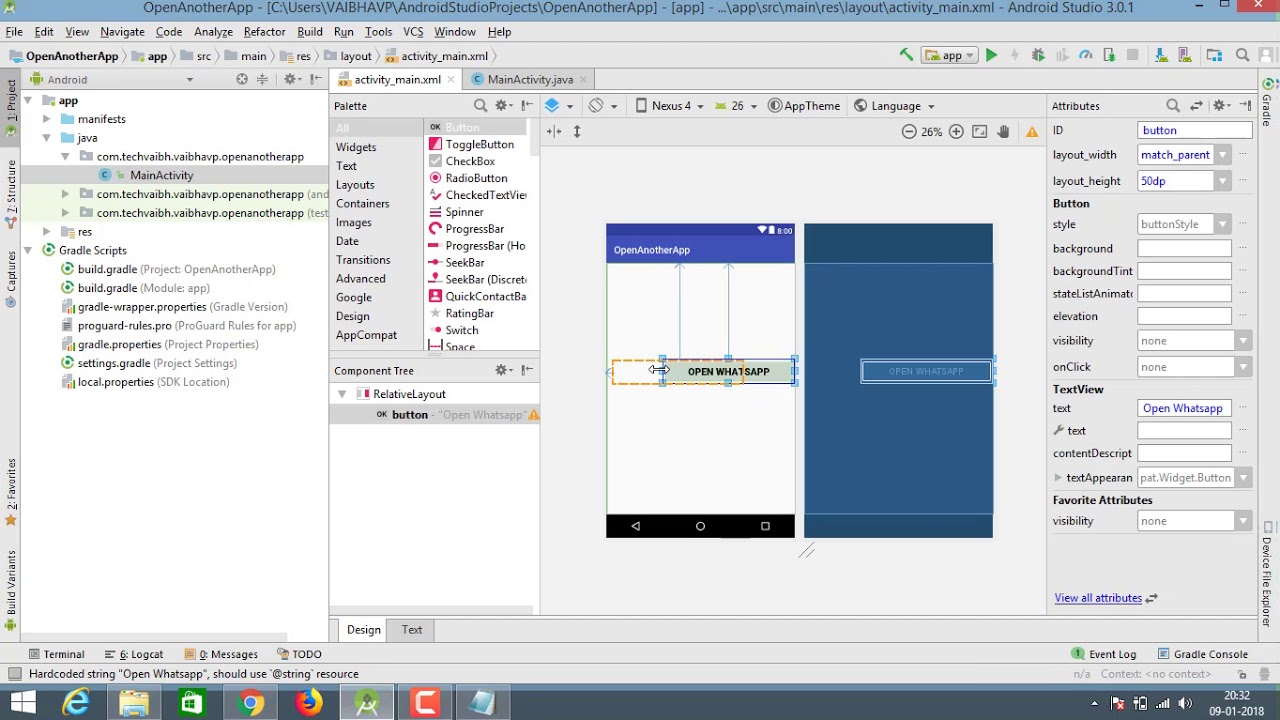Select Widgets category in Palette
1280x720 pixels.
tap(356, 147)
